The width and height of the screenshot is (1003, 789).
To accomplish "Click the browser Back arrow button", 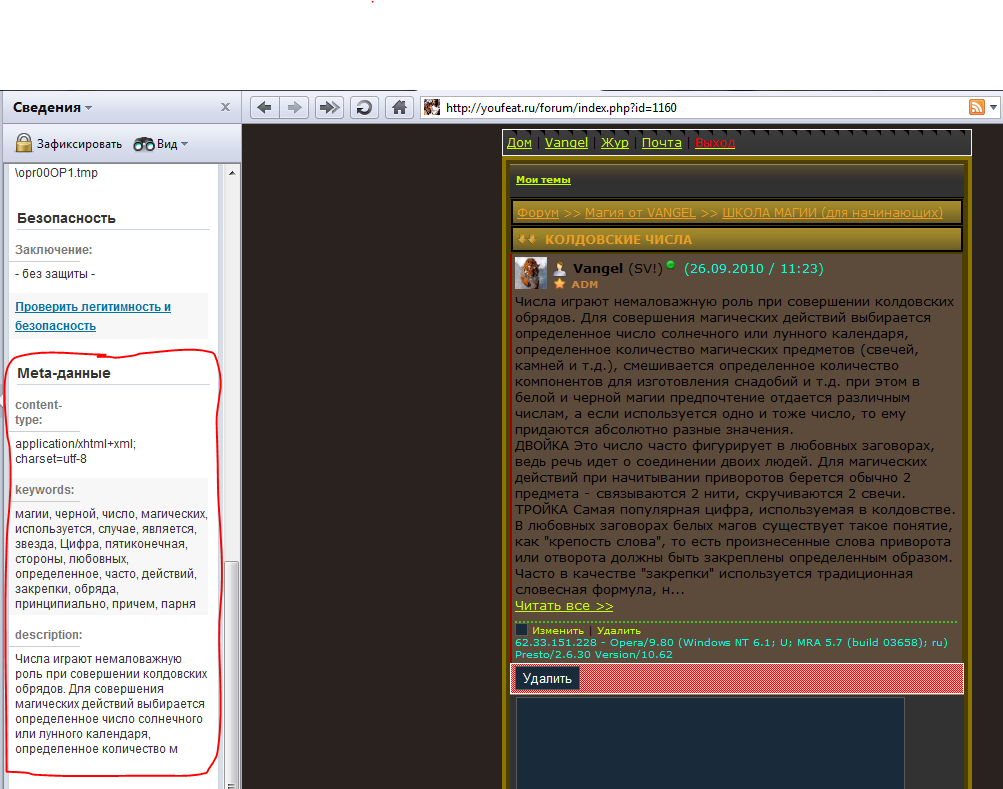I will coord(263,107).
